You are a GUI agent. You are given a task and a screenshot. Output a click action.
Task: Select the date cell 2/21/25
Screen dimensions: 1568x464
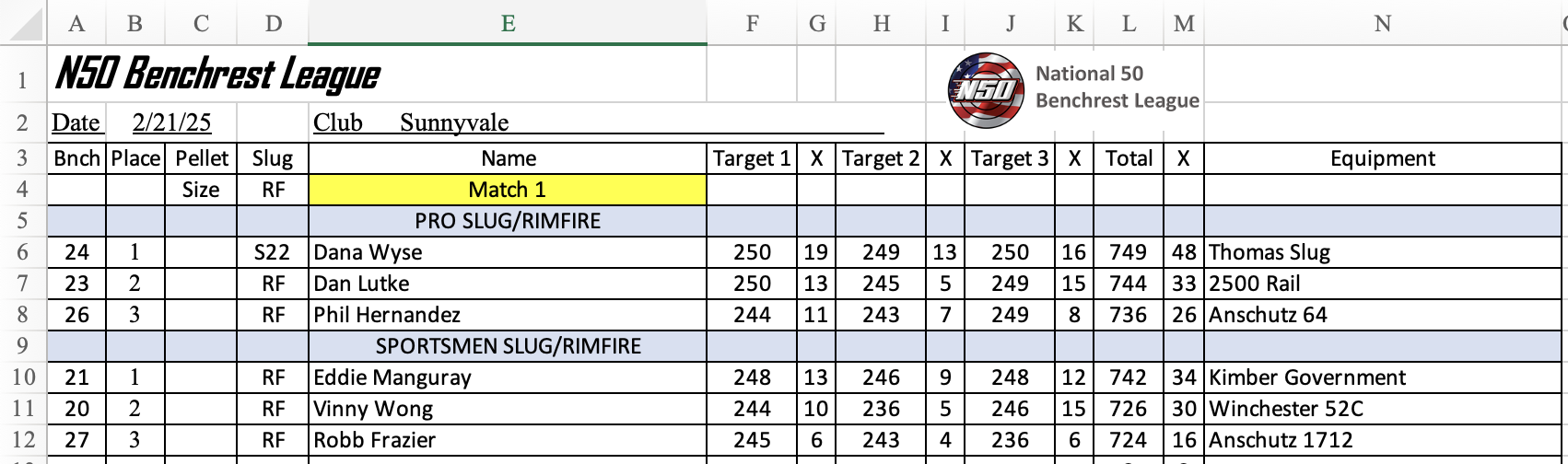(171, 122)
